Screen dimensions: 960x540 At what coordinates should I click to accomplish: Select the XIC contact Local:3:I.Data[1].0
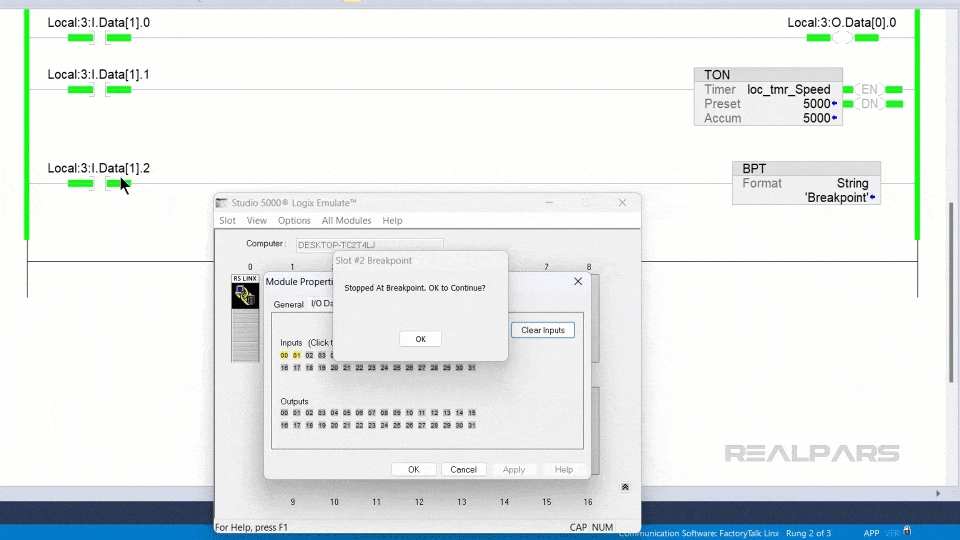(99, 38)
